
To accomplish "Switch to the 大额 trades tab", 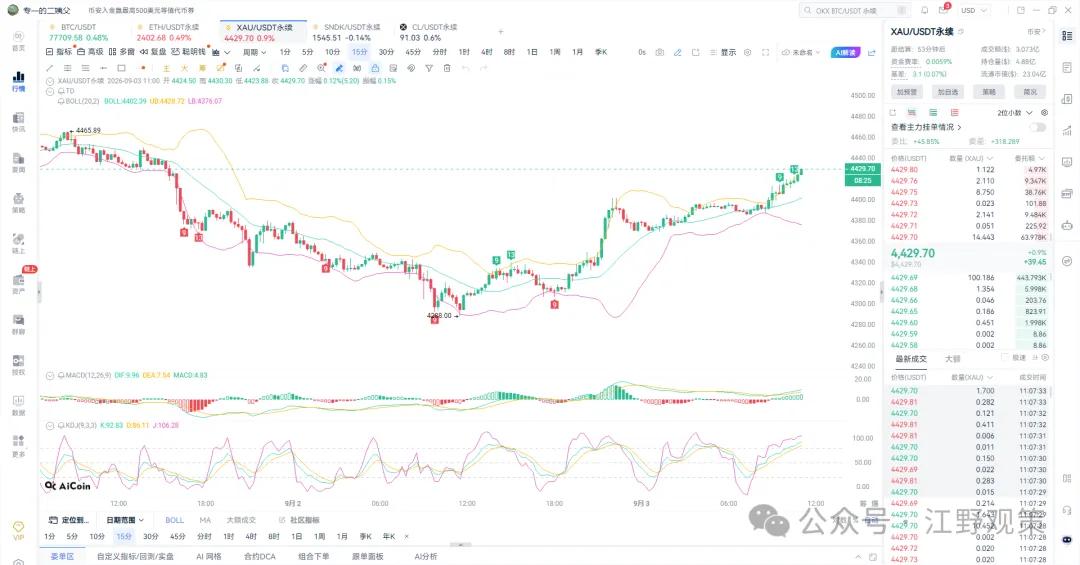I will click(x=953, y=359).
